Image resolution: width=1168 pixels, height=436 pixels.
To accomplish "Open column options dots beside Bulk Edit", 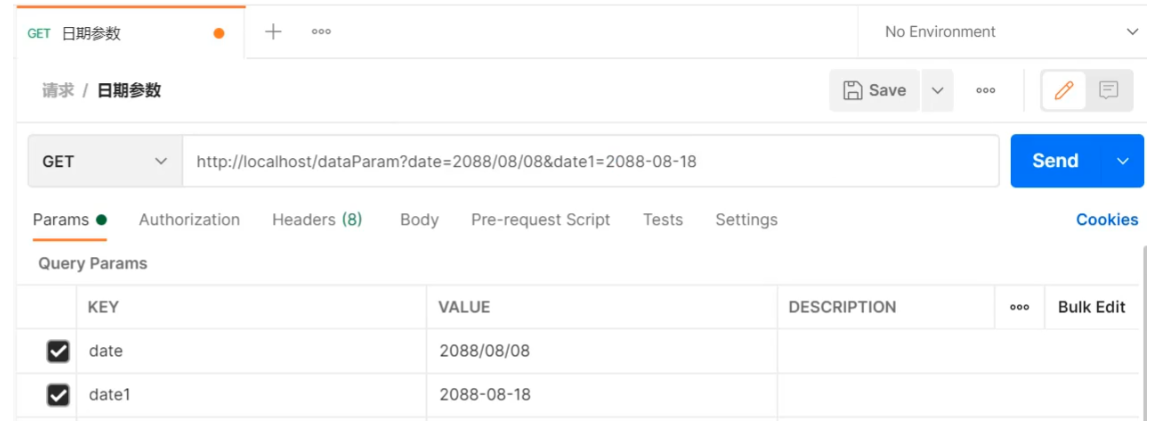I will click(1019, 307).
